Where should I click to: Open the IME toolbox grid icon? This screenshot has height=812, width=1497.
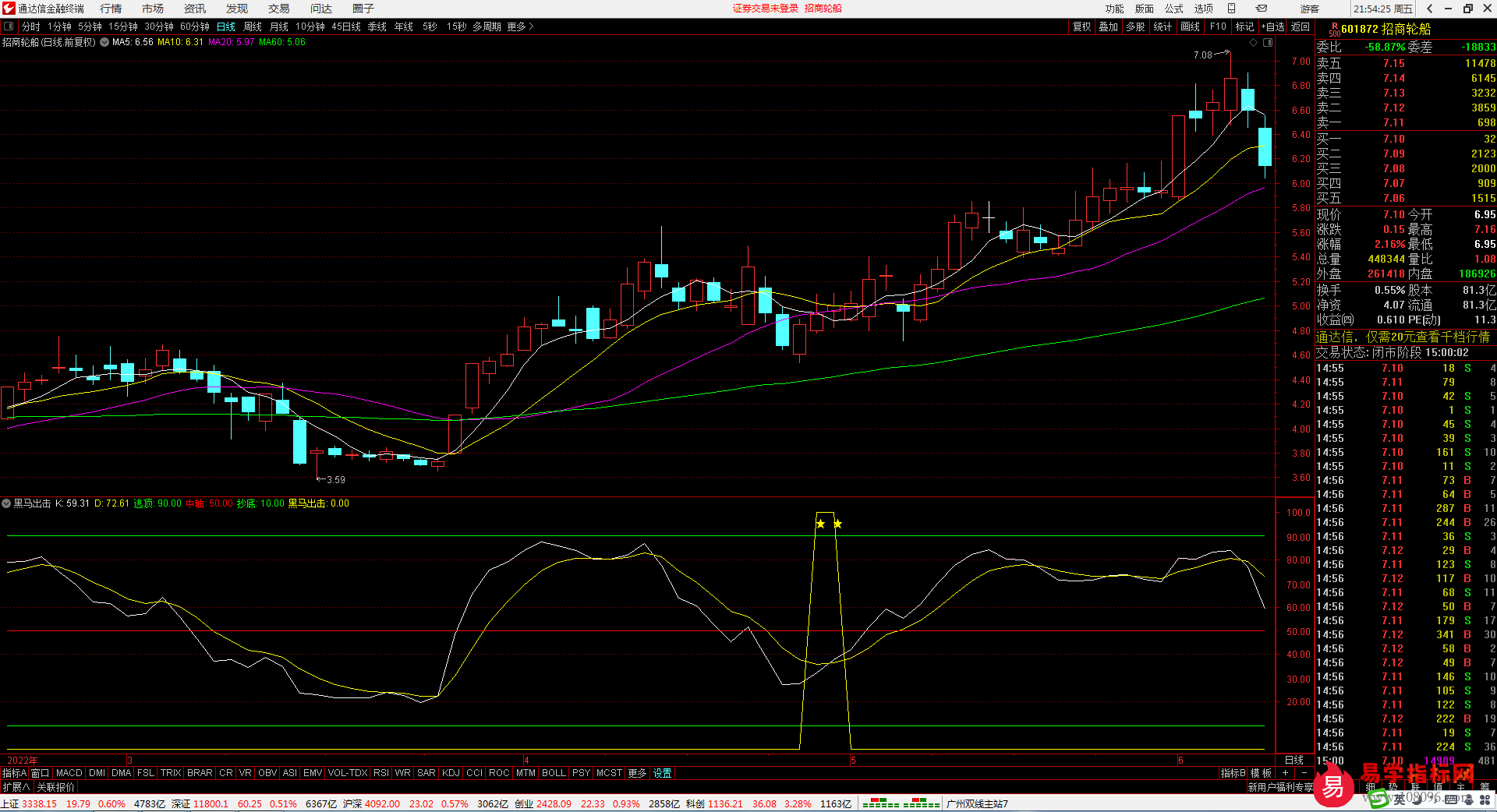[x=1485, y=800]
